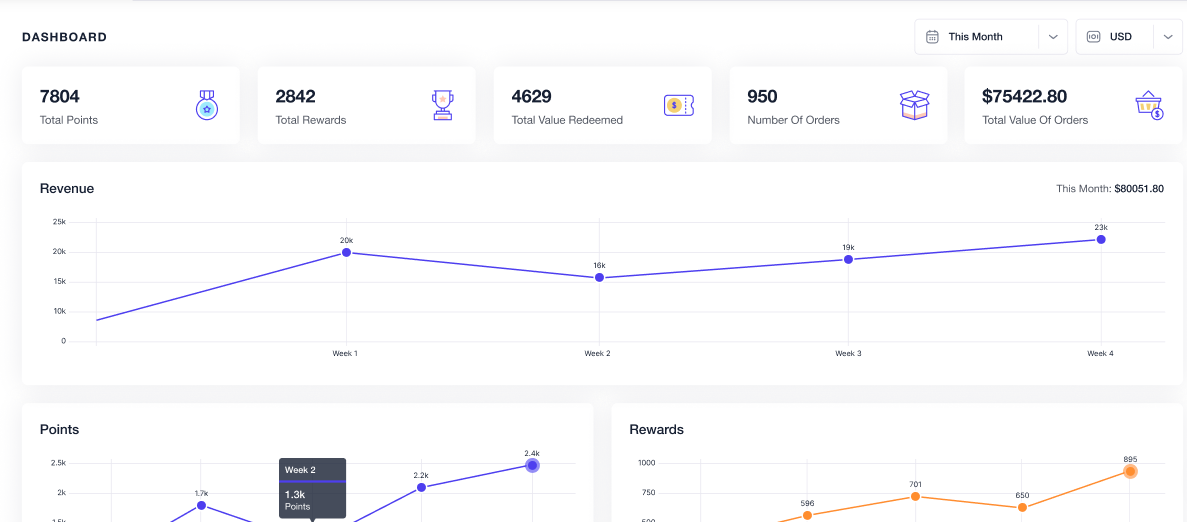Image resolution: width=1187 pixels, height=522 pixels.
Task: Click the trophy icon for Total Rewards
Action: point(442,105)
